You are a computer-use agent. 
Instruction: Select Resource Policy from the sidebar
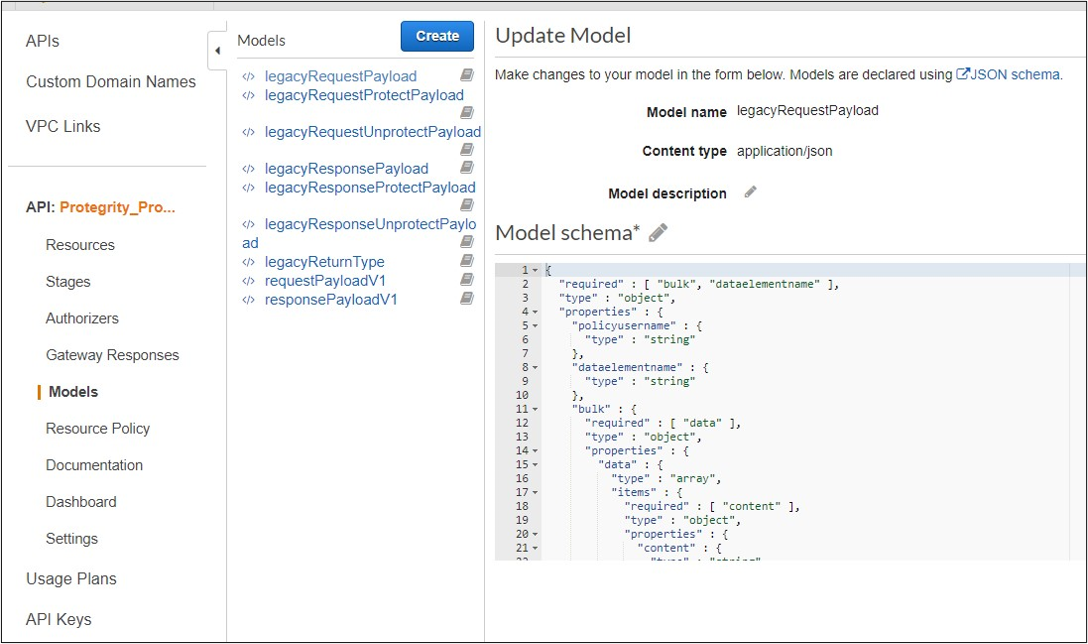pyautogui.click(x=98, y=428)
